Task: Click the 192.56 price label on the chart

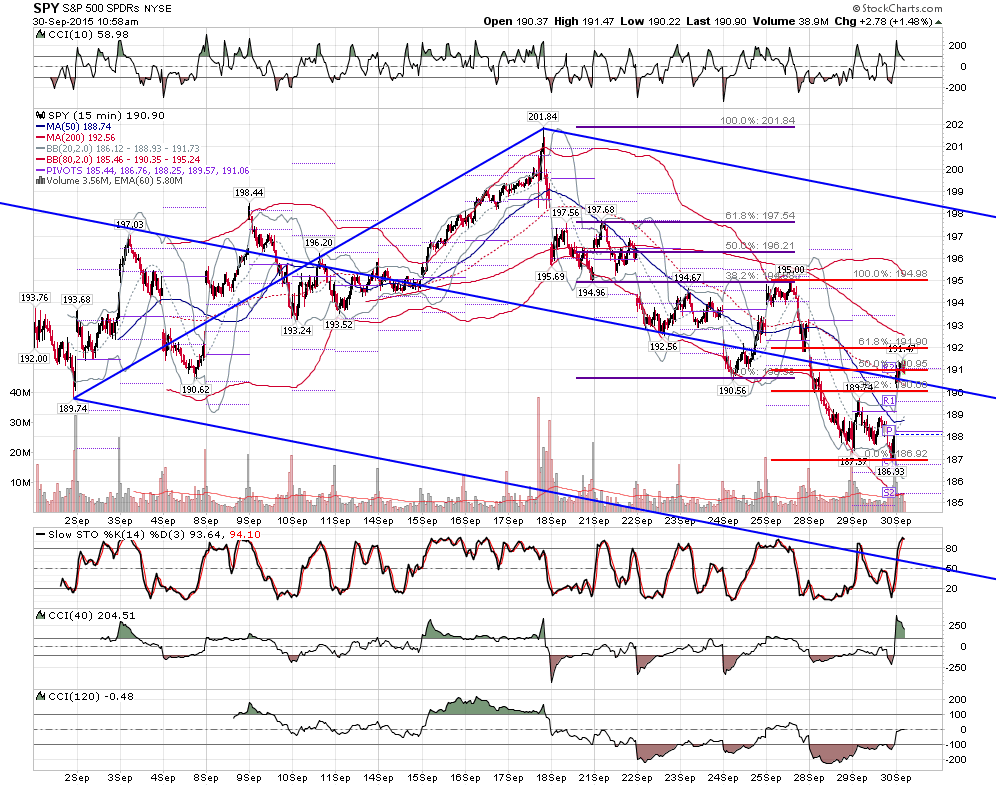Action: (663, 347)
